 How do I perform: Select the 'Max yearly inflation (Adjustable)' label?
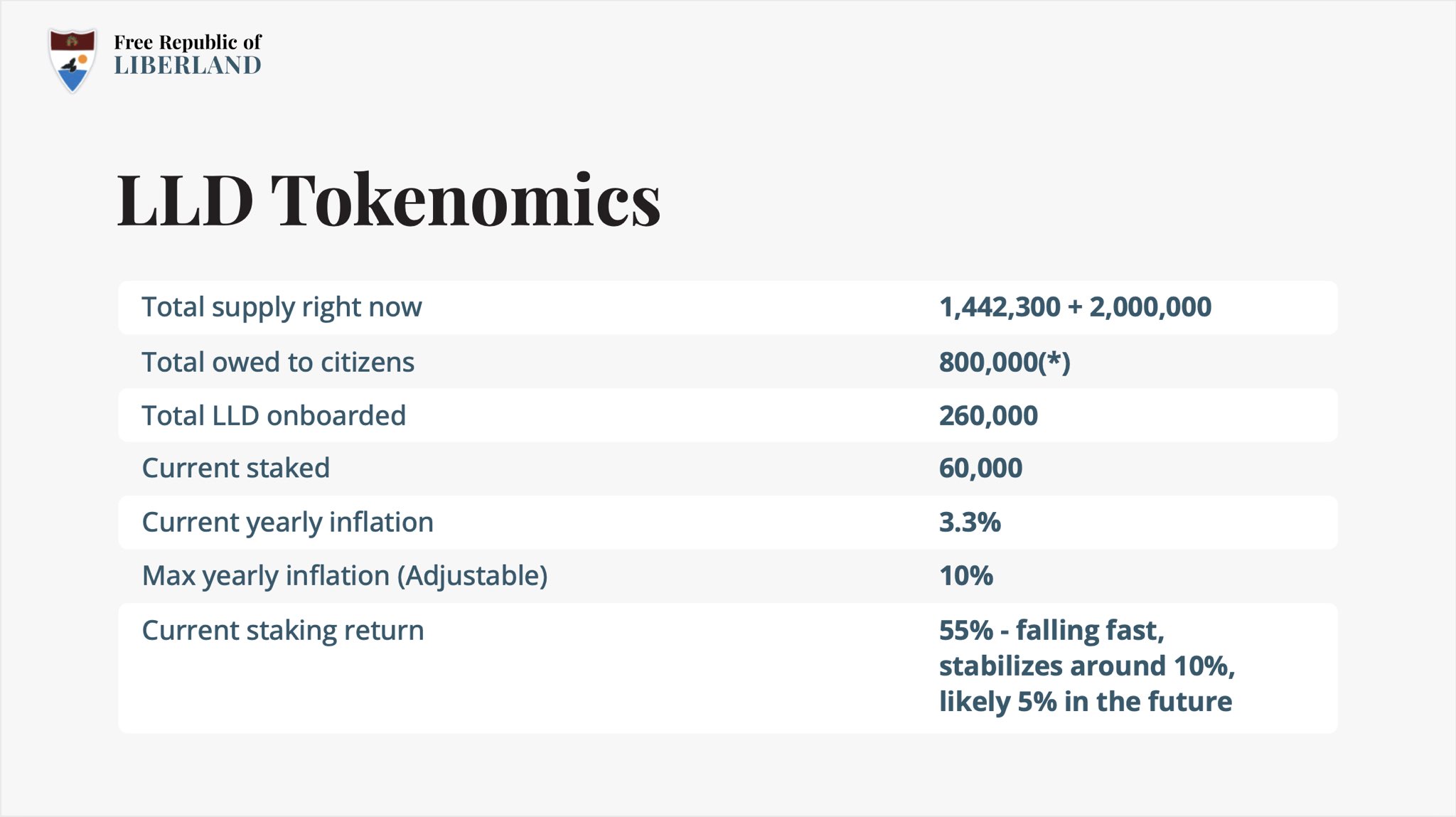(x=345, y=577)
